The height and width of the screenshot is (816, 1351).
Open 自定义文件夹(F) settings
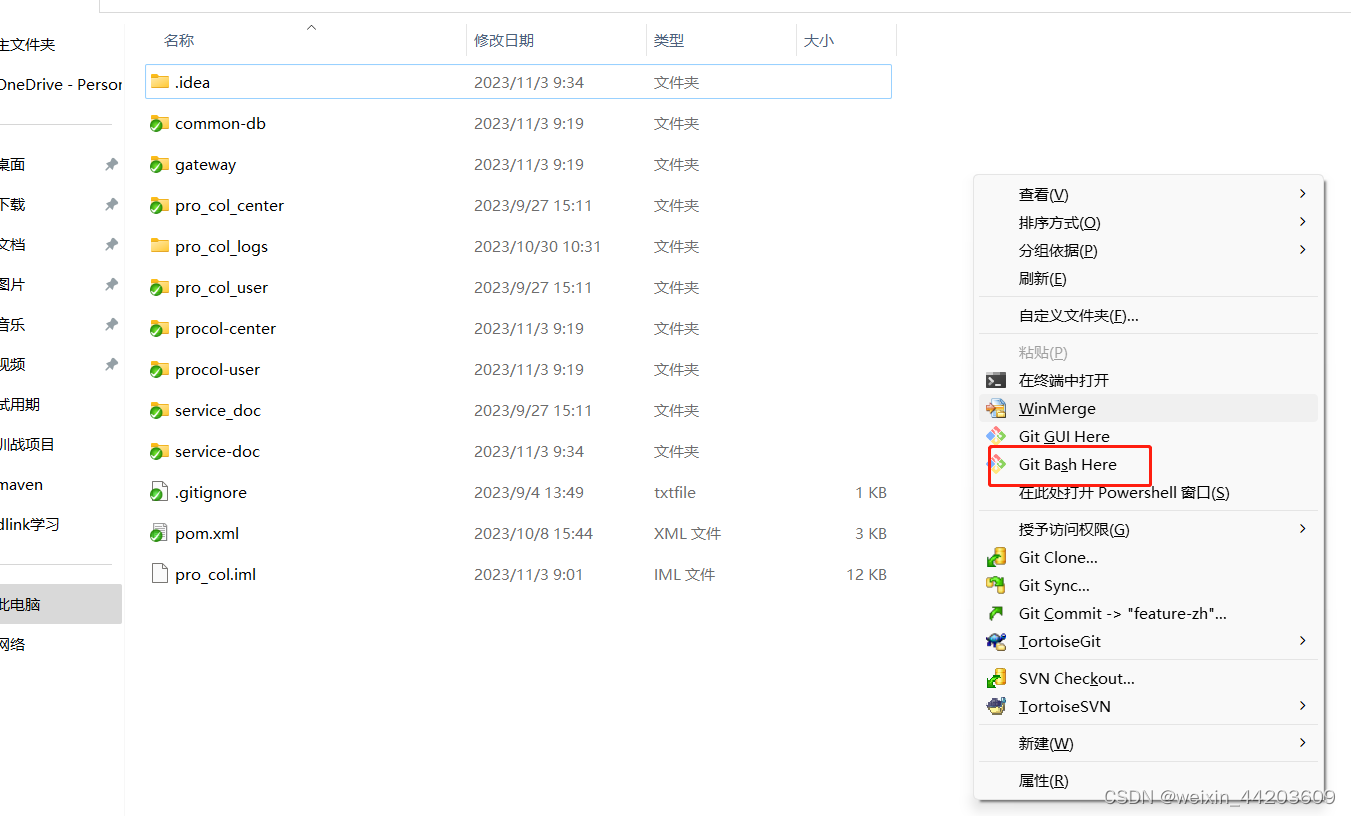pos(1072,315)
